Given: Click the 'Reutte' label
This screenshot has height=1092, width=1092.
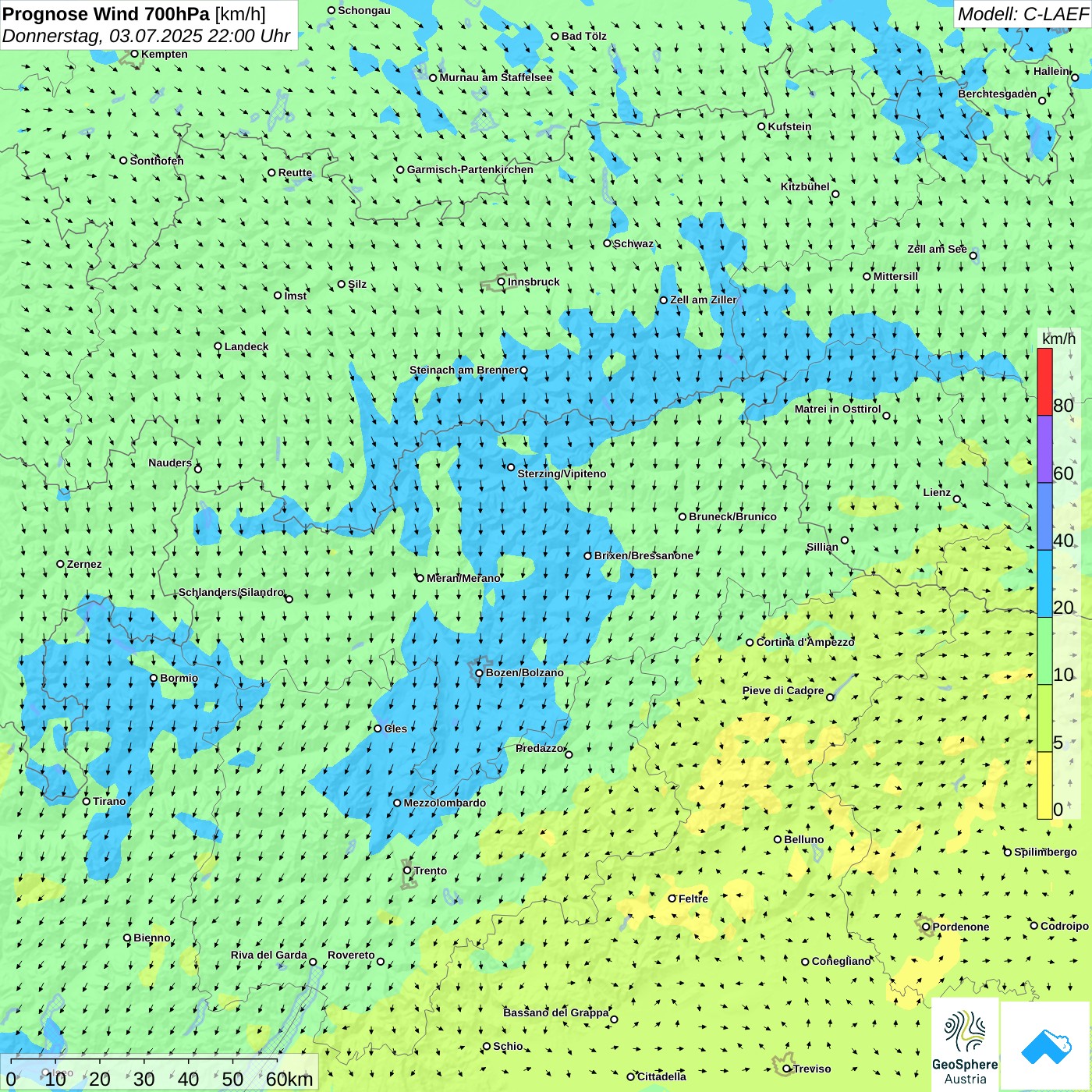Looking at the screenshot, I should [x=295, y=173].
